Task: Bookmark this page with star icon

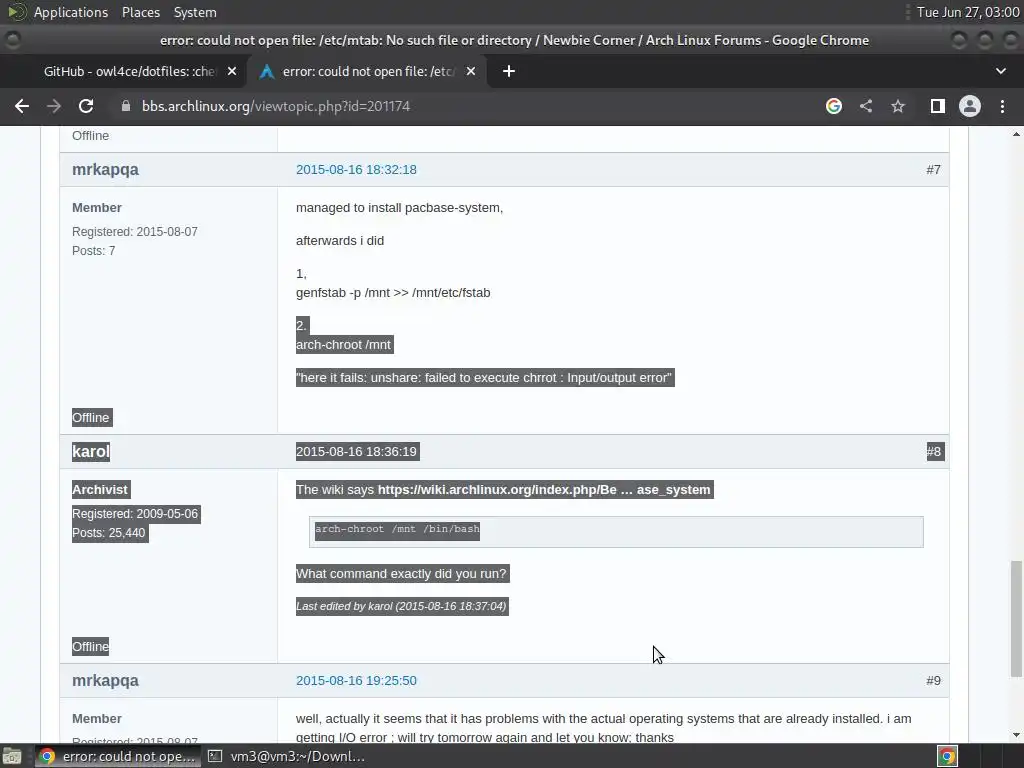Action: 898,106
